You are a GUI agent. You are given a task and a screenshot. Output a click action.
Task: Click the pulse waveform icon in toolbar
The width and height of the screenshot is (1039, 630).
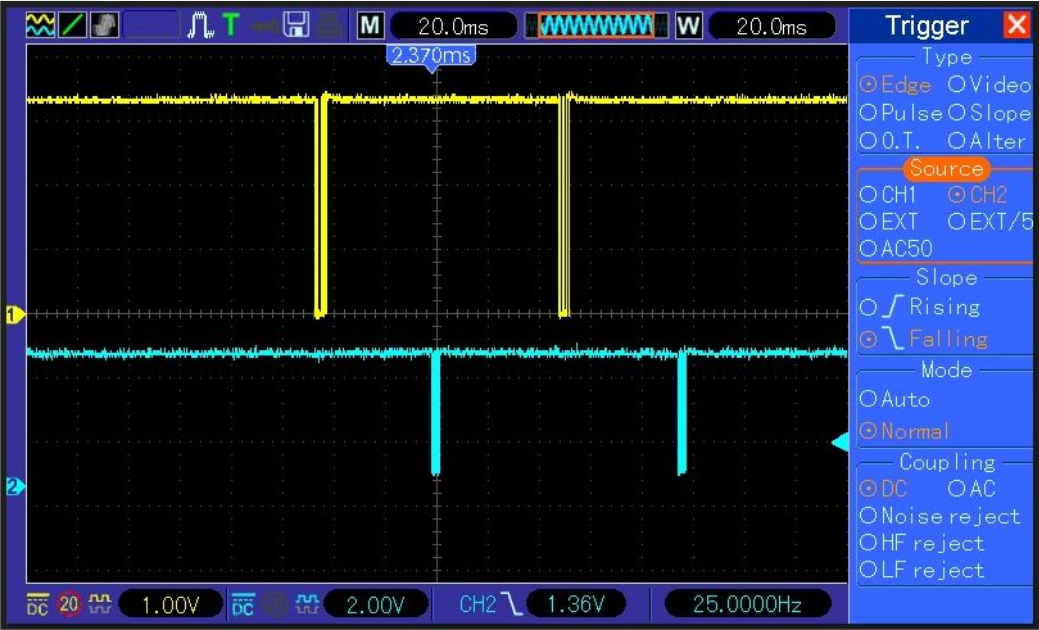(x=201, y=25)
